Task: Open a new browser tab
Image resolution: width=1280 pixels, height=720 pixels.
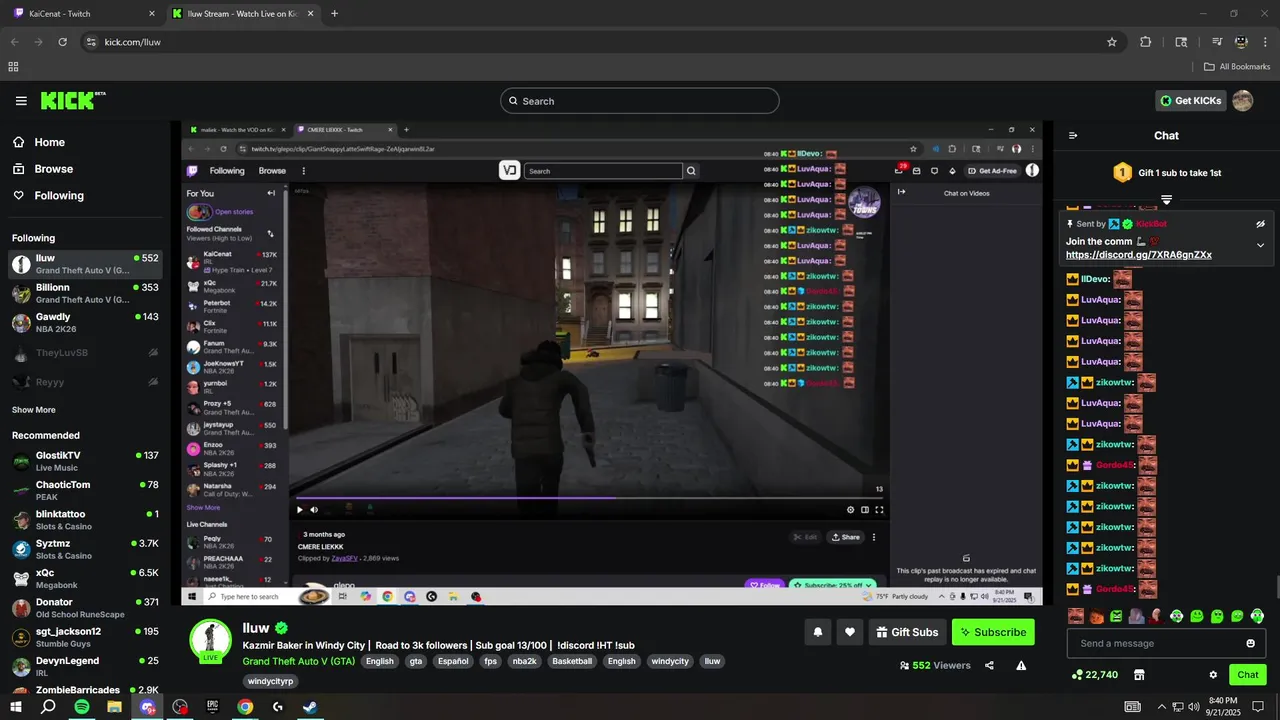Action: point(334,14)
